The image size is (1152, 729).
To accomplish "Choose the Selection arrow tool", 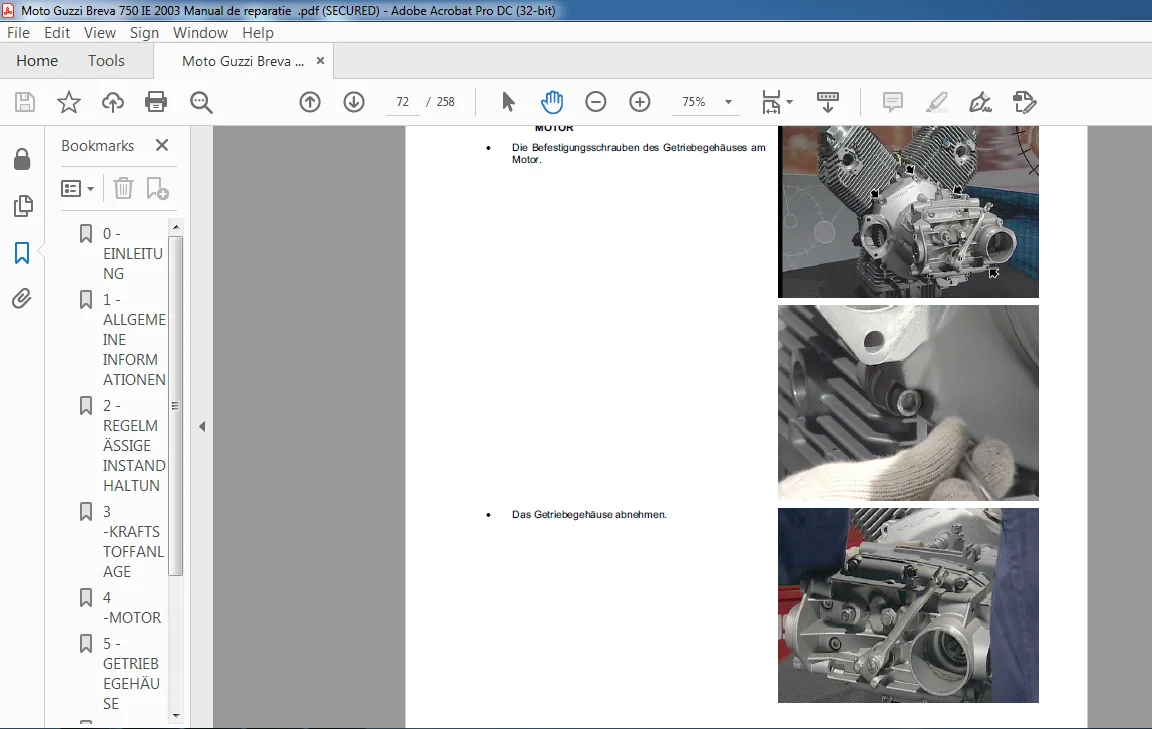I will (508, 102).
